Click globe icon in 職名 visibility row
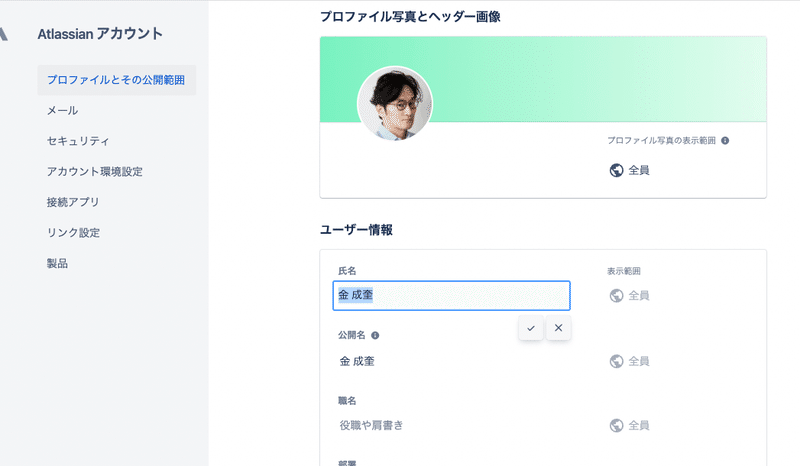Viewport: 800px width, 466px height. (x=616, y=425)
